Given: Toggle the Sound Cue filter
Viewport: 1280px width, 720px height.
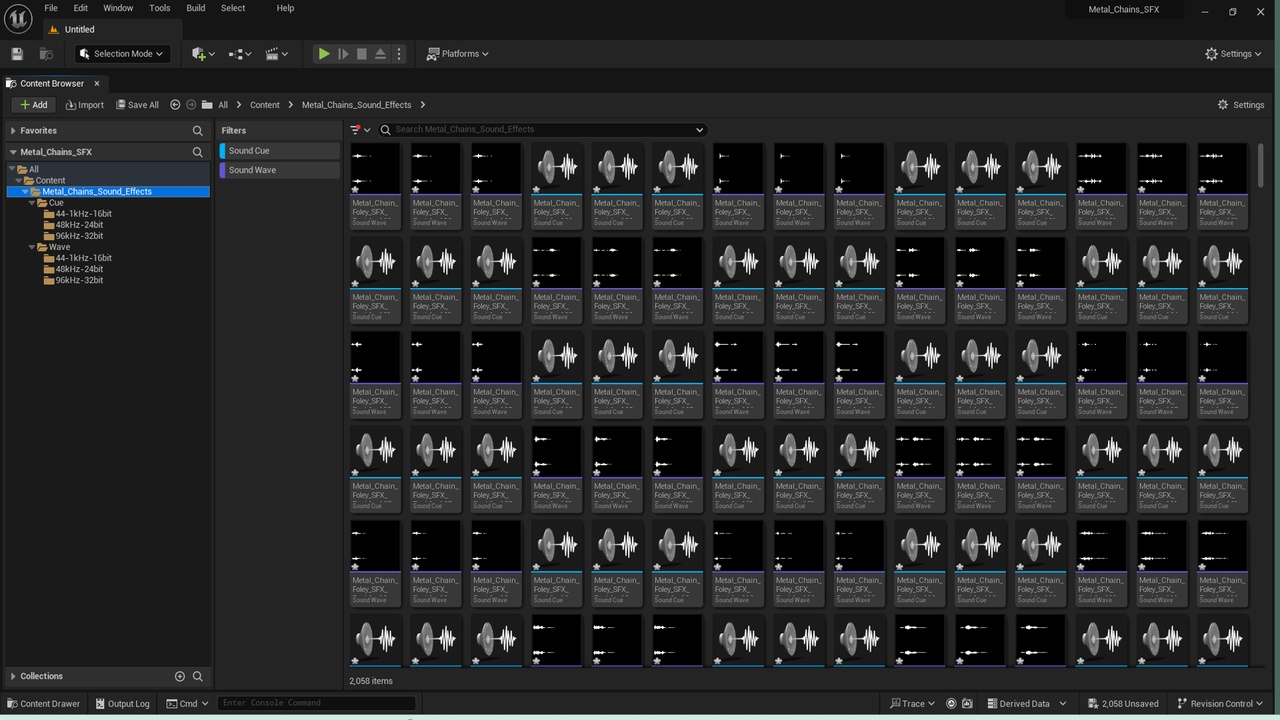Looking at the screenshot, I should [x=280, y=151].
